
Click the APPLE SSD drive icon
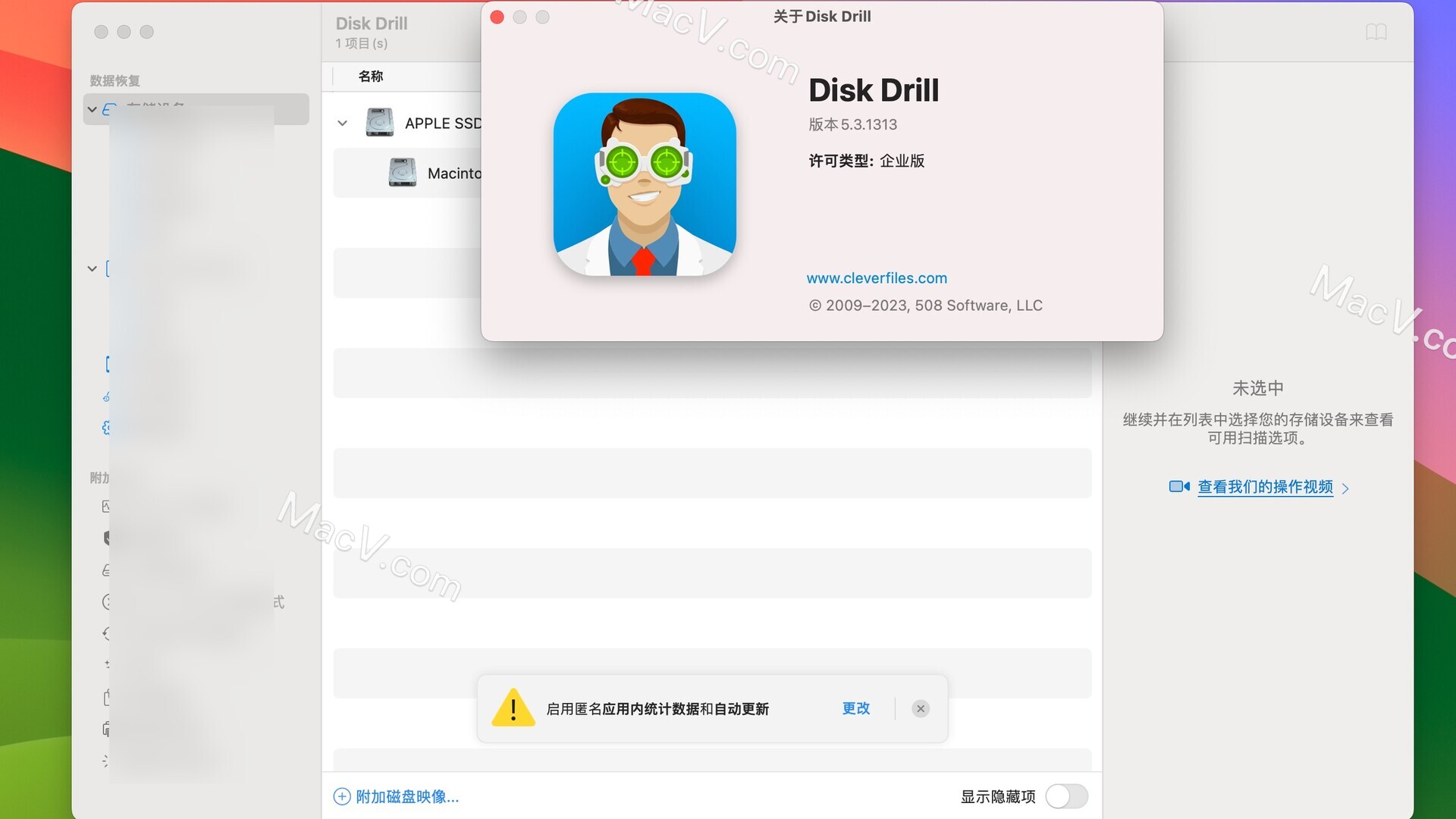click(x=379, y=122)
